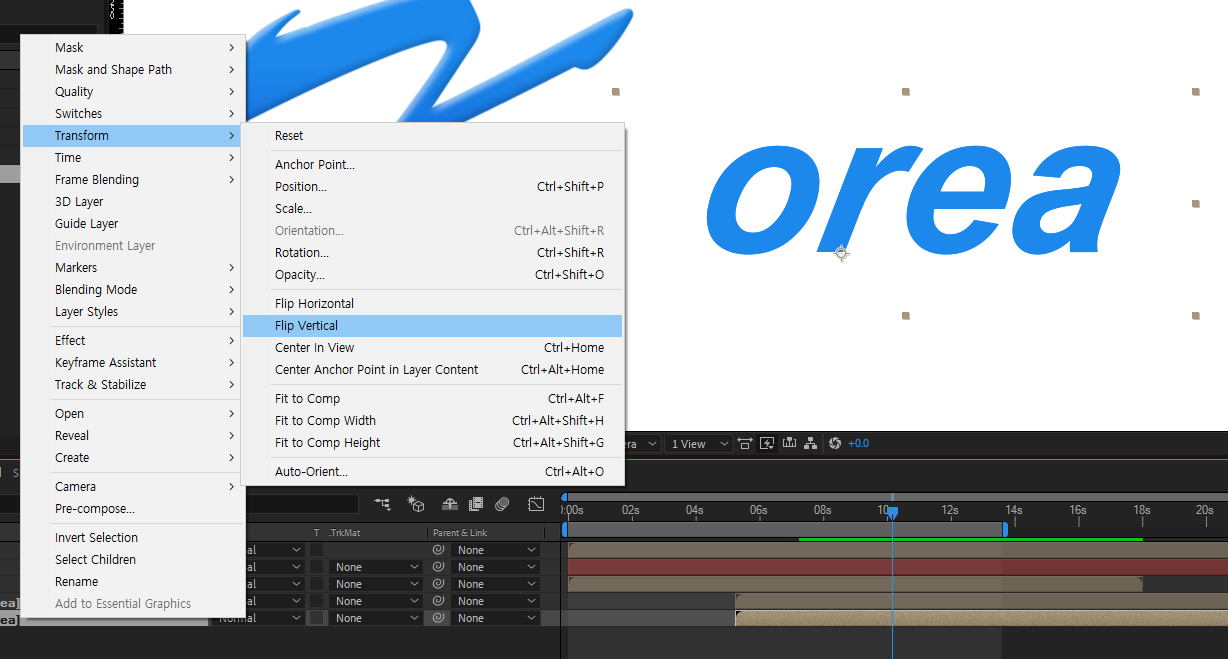Open the Fast Previews icon

coord(767,444)
